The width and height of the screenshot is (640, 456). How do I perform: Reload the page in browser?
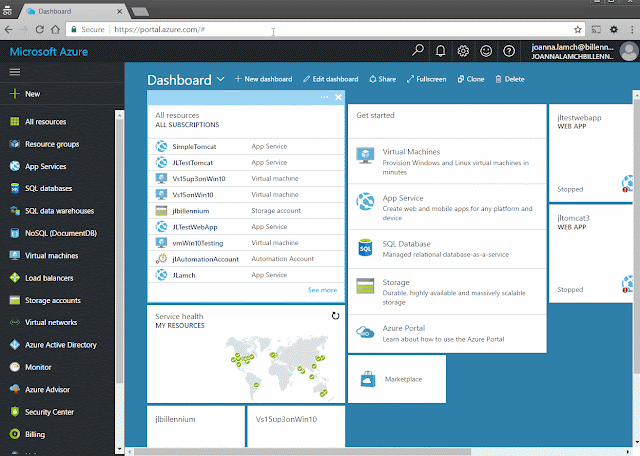point(40,29)
